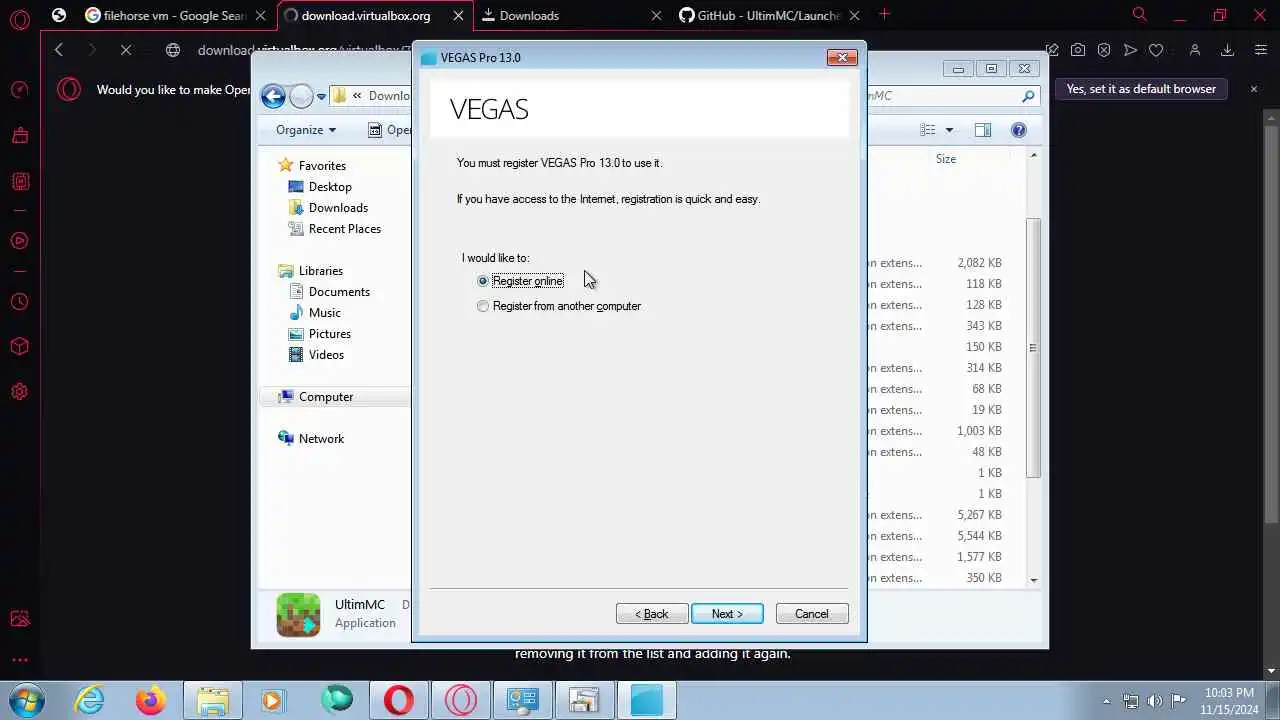This screenshot has height=720, width=1280.
Task: Select Favorites in Explorer navigation pane
Action: (x=322, y=166)
